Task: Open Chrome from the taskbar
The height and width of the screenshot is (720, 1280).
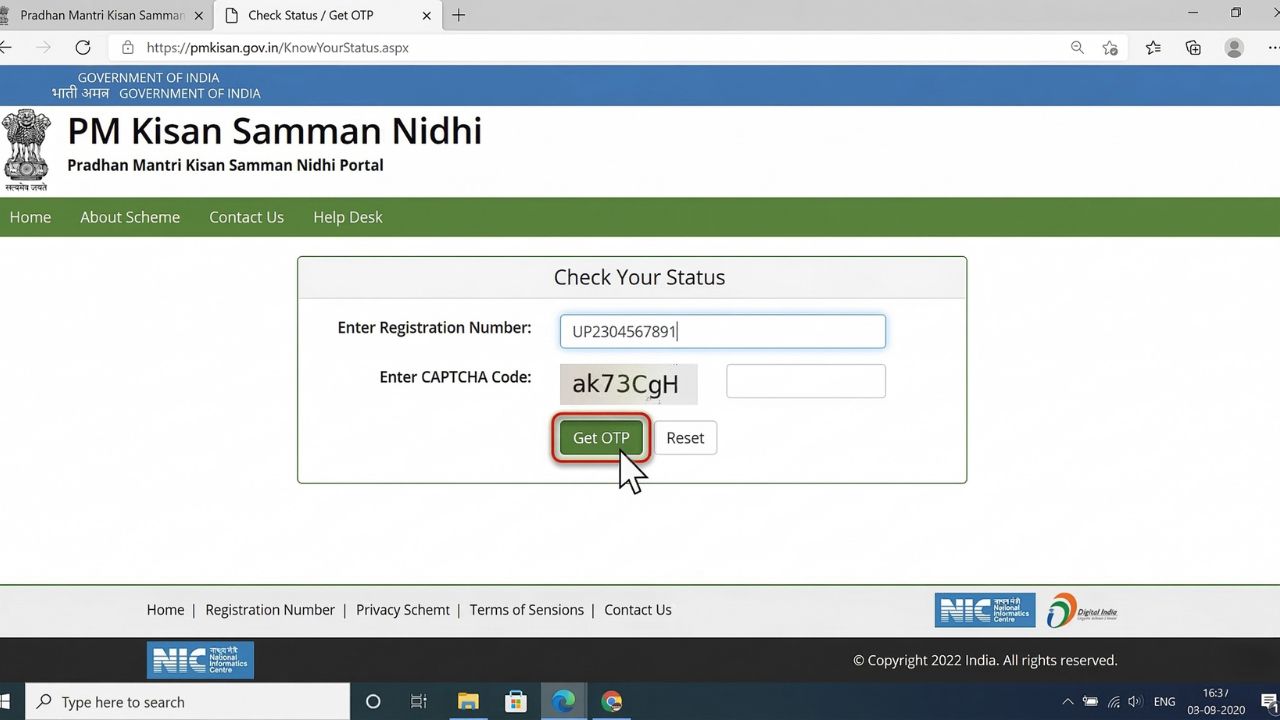Action: (611, 701)
